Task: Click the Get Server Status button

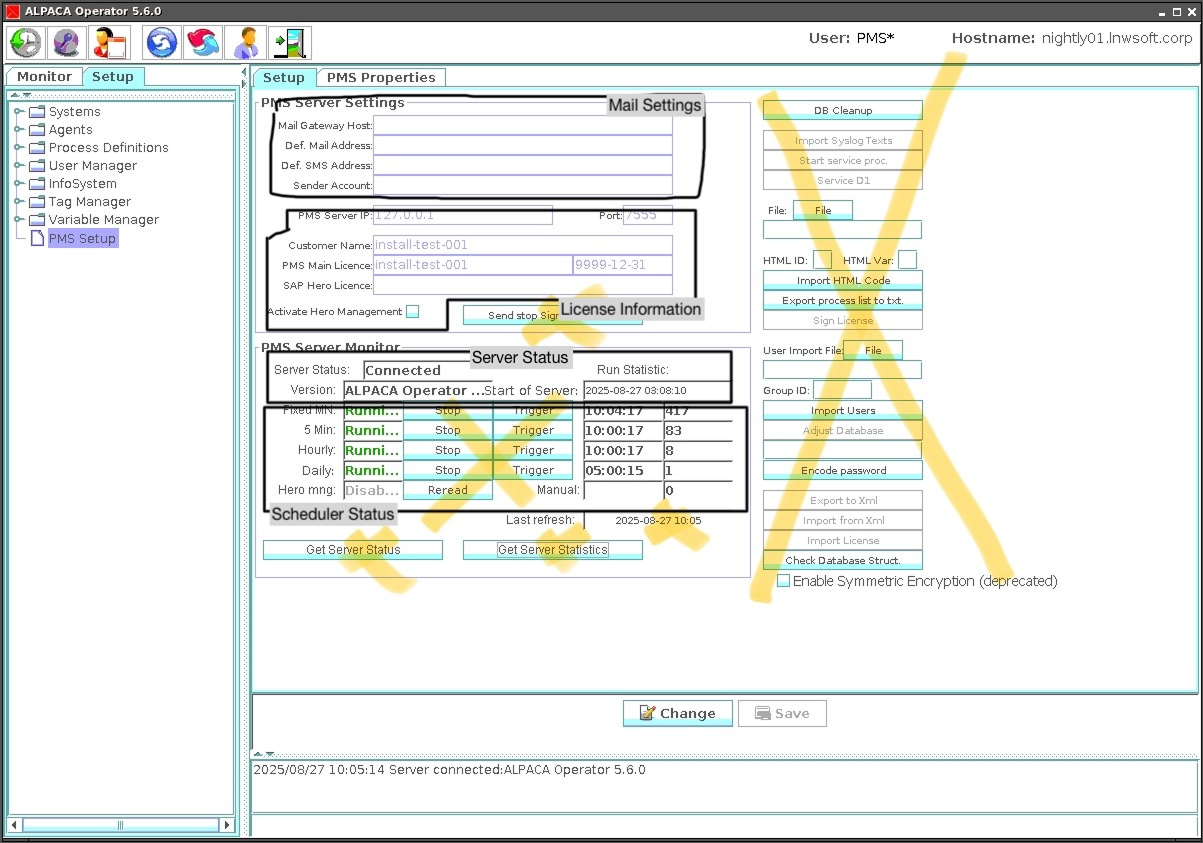Action: click(x=353, y=549)
